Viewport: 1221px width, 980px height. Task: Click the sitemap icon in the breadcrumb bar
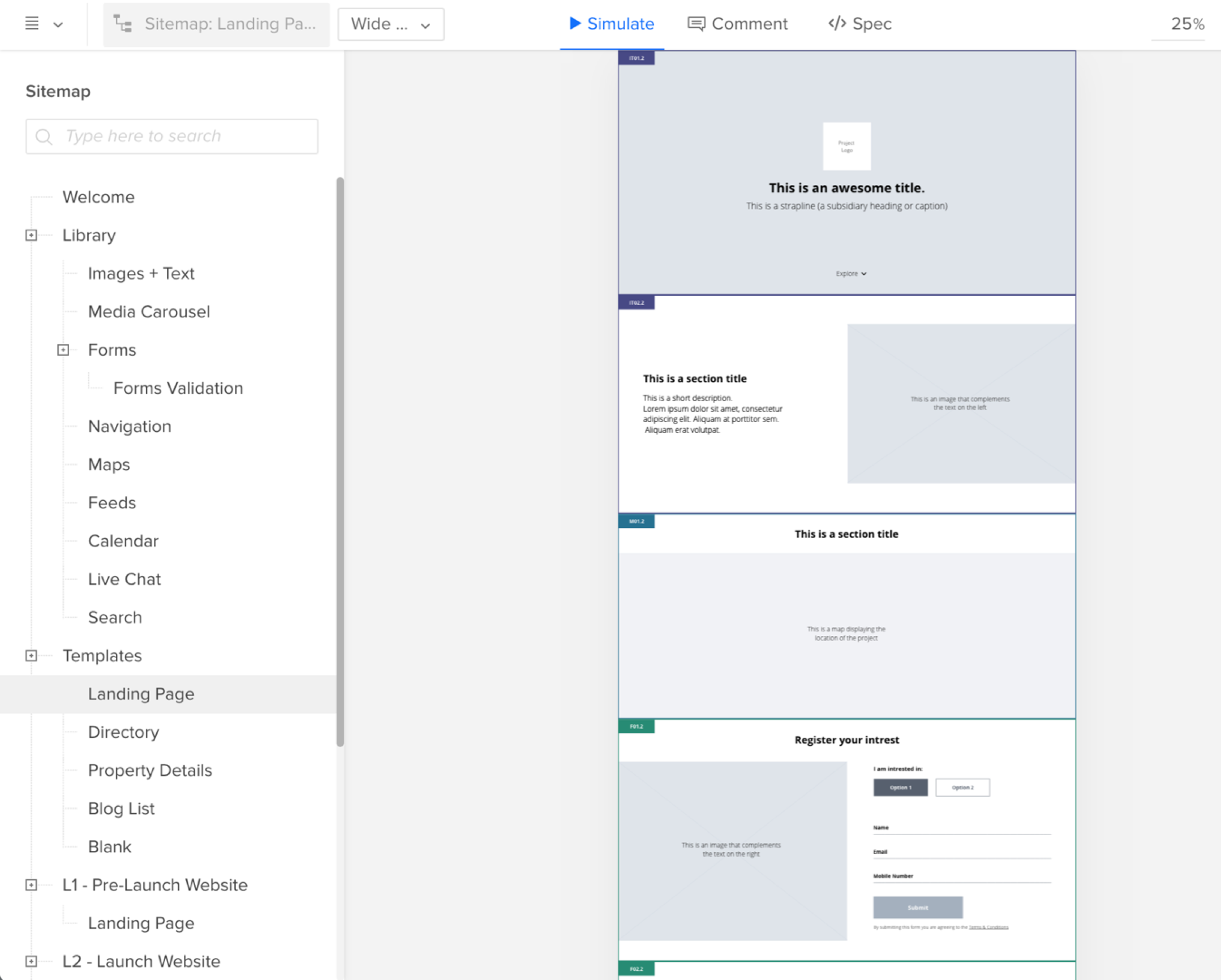tap(122, 24)
